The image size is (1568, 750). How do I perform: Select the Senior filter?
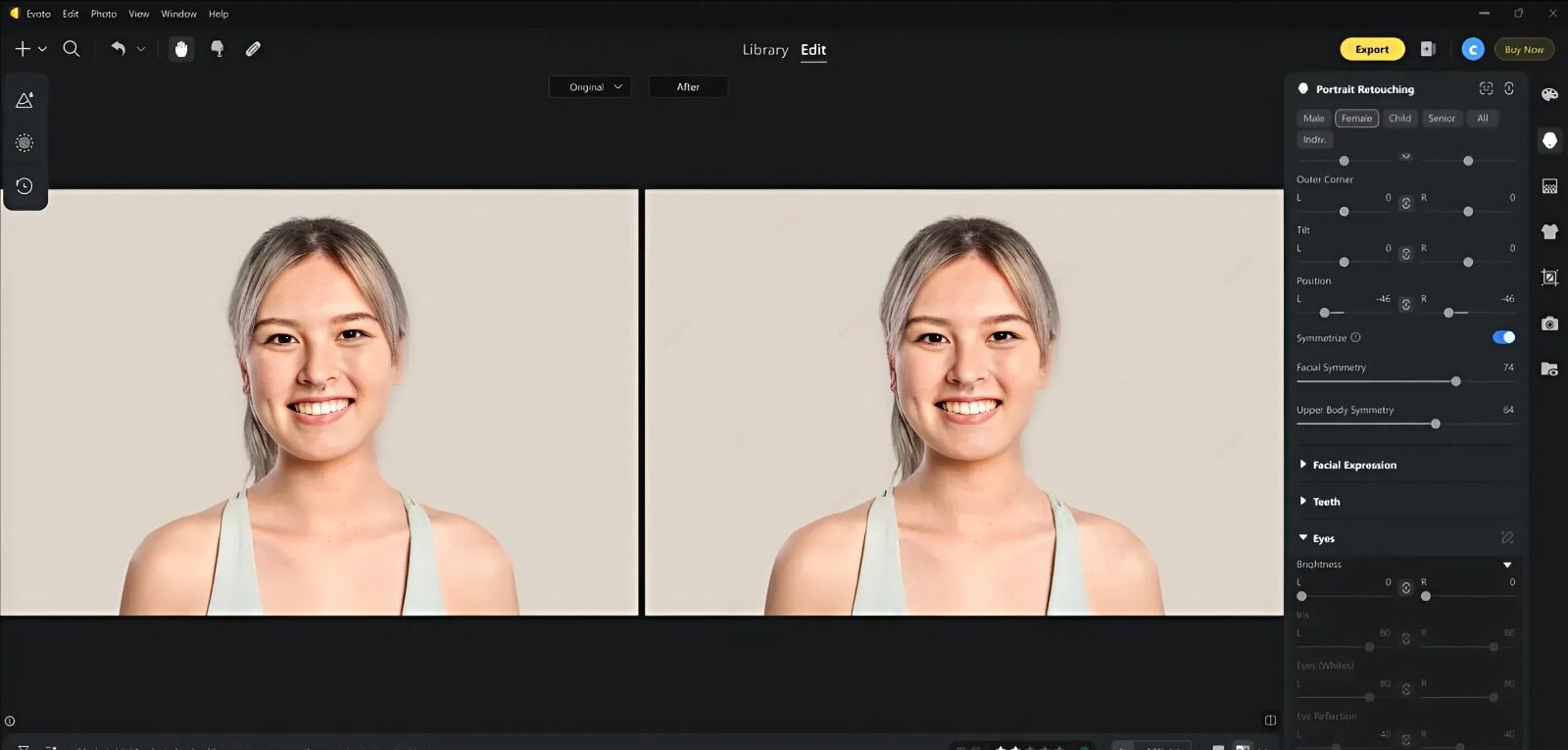(1442, 119)
